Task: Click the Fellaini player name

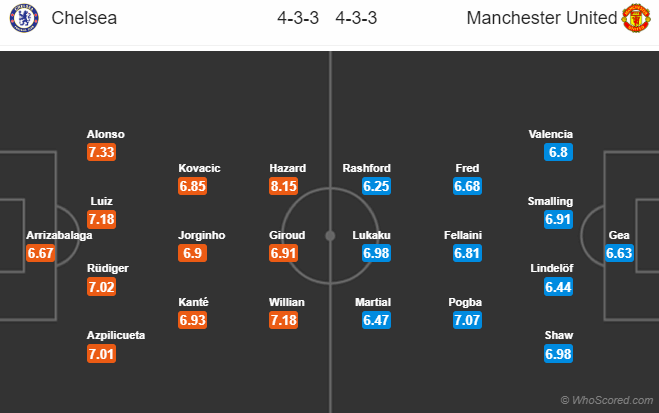Action: click(463, 235)
